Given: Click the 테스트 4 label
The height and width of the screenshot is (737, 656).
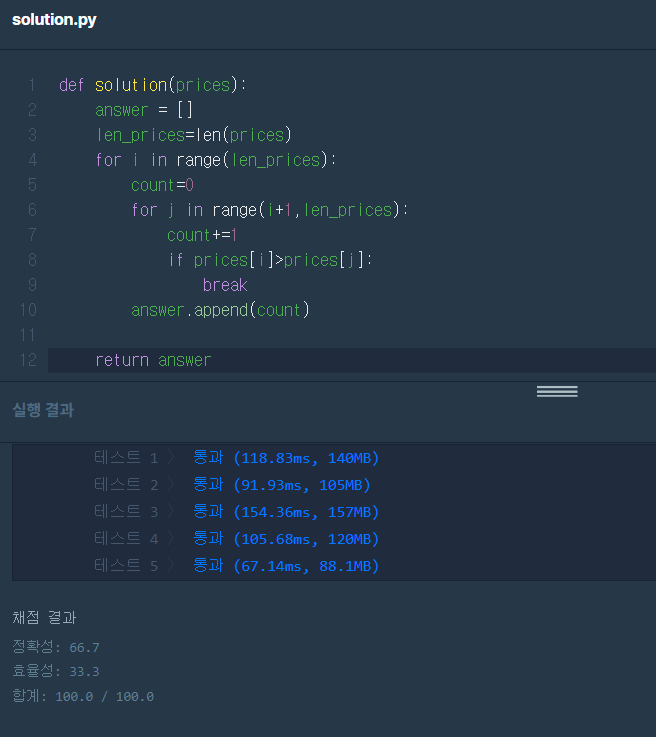Looking at the screenshot, I should [126, 539].
